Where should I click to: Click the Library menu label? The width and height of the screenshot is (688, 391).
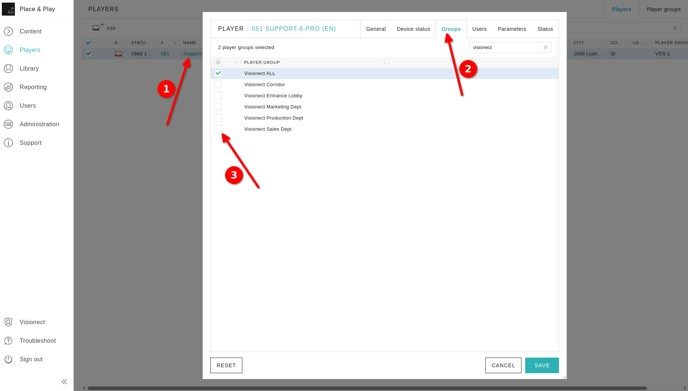click(x=29, y=68)
